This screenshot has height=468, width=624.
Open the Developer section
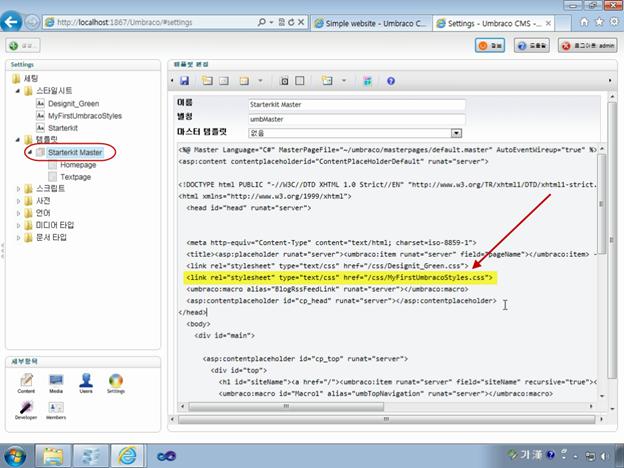click(x=26, y=410)
